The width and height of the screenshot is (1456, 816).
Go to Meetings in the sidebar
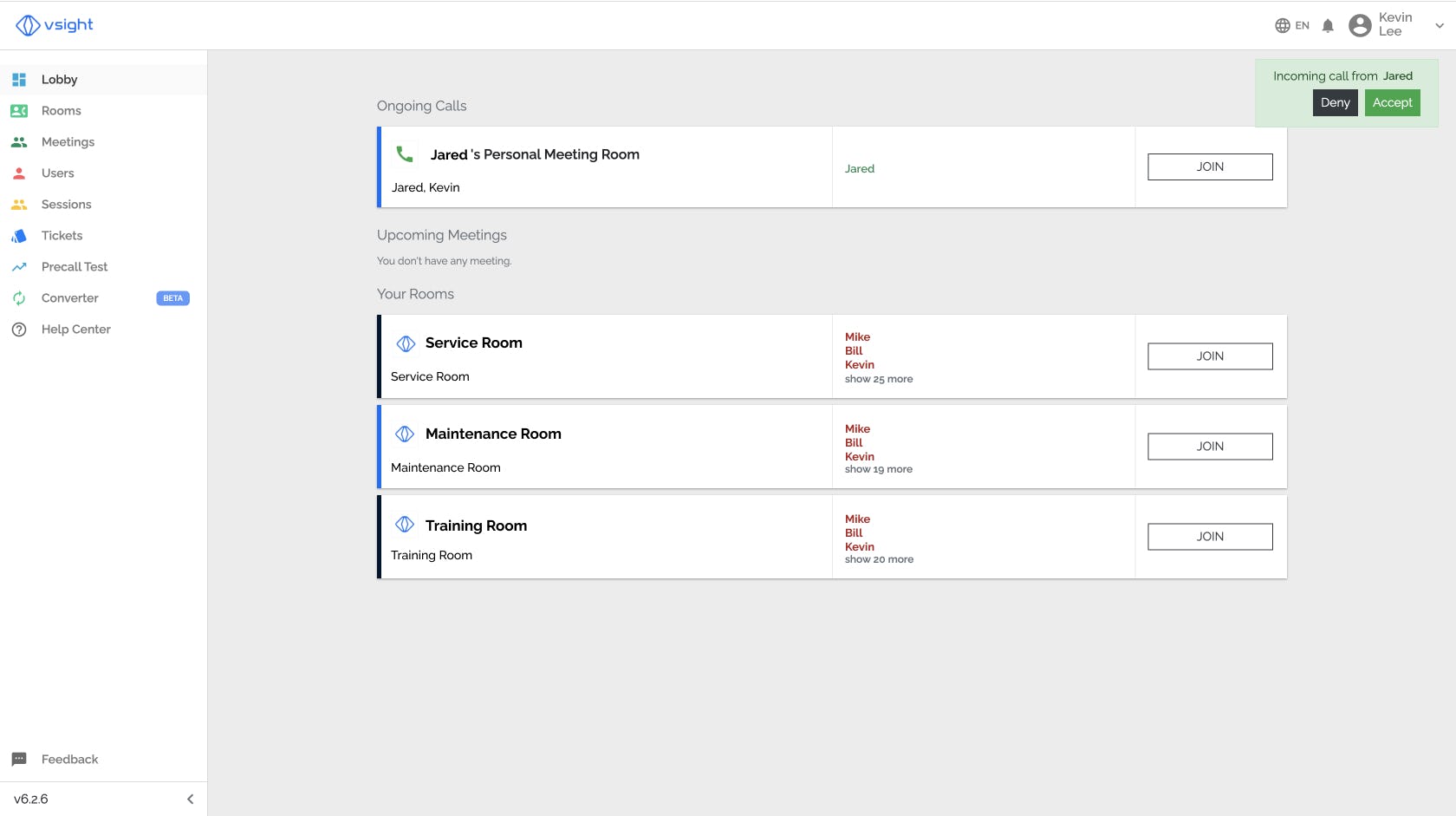[x=68, y=142]
